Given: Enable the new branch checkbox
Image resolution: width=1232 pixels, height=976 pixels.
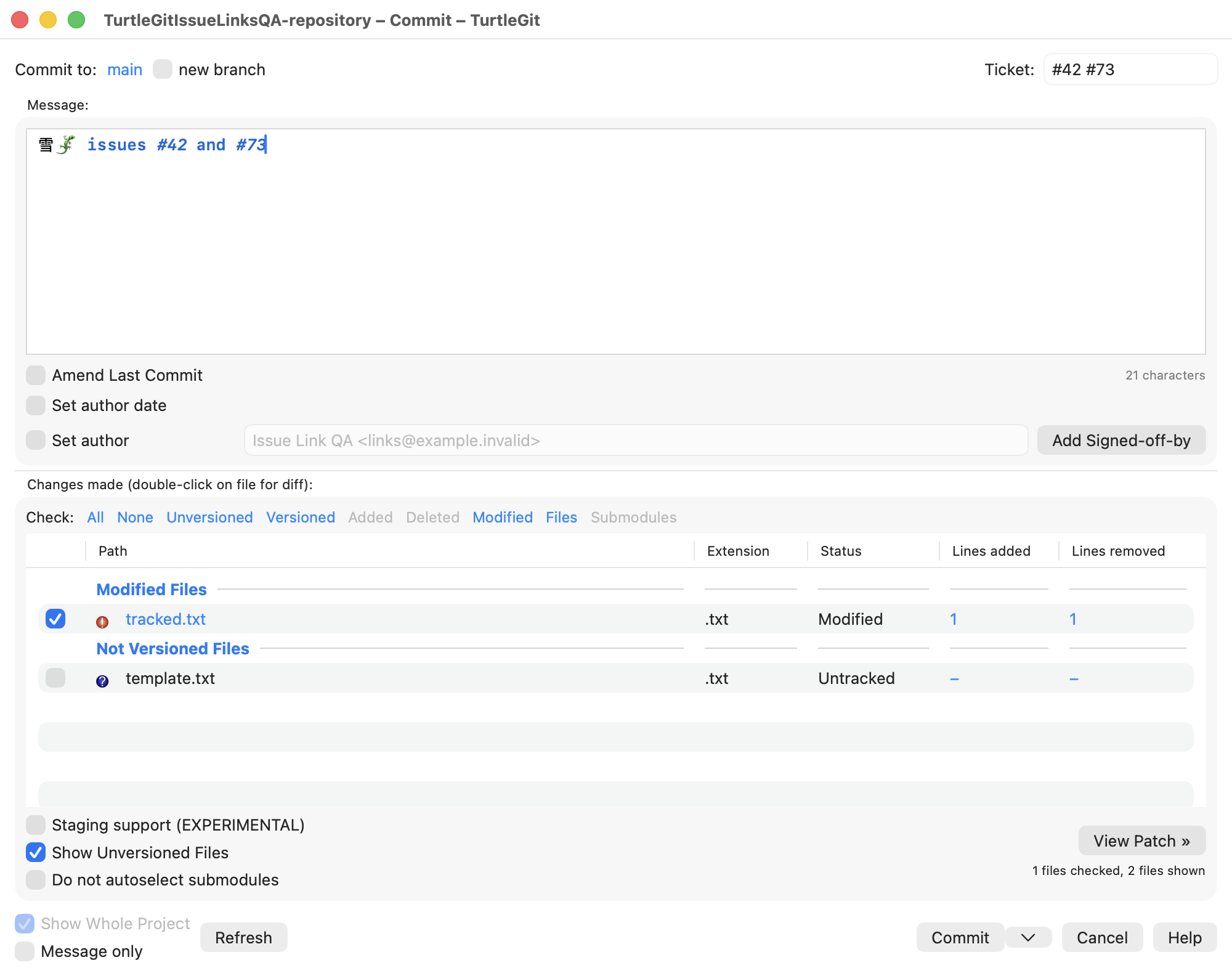Looking at the screenshot, I should pyautogui.click(x=163, y=69).
